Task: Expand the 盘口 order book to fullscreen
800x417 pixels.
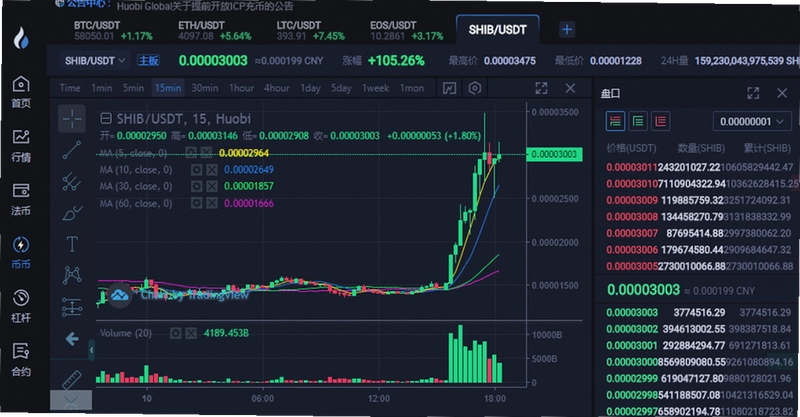Action: coord(753,93)
